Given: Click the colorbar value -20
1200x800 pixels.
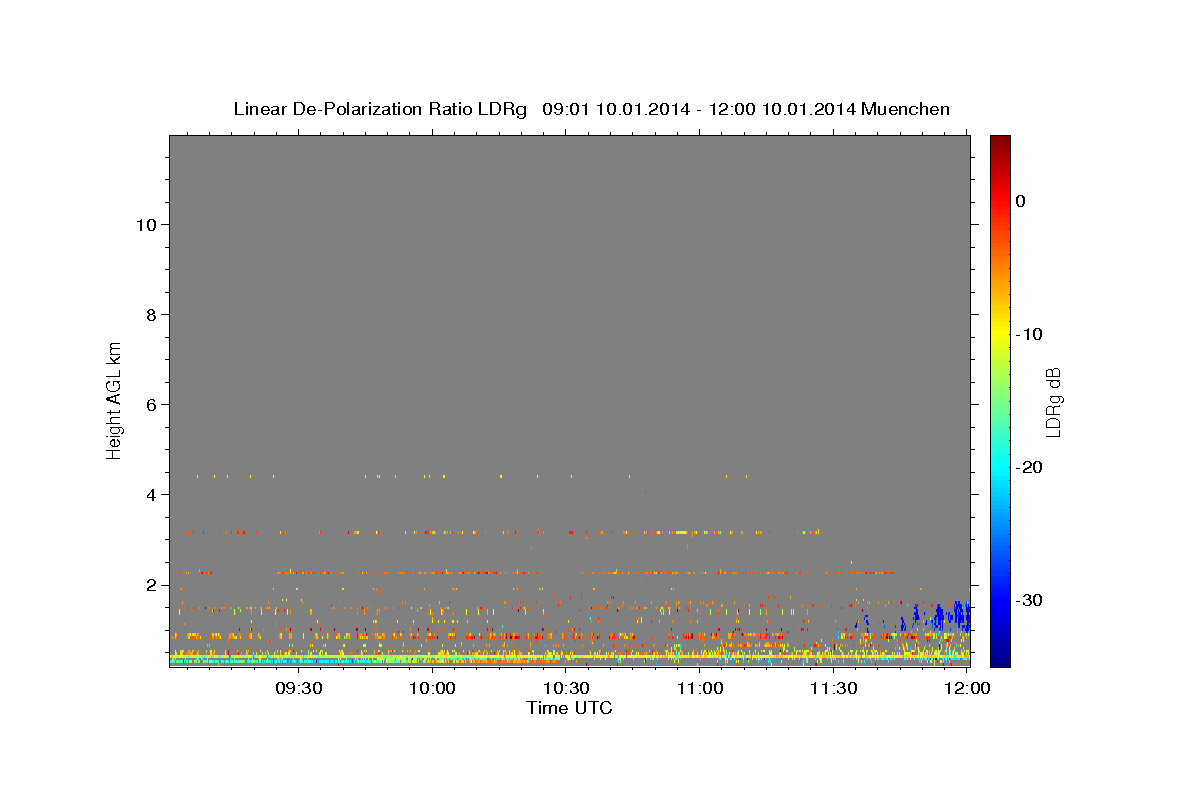Looking at the screenshot, I should tap(1029, 467).
